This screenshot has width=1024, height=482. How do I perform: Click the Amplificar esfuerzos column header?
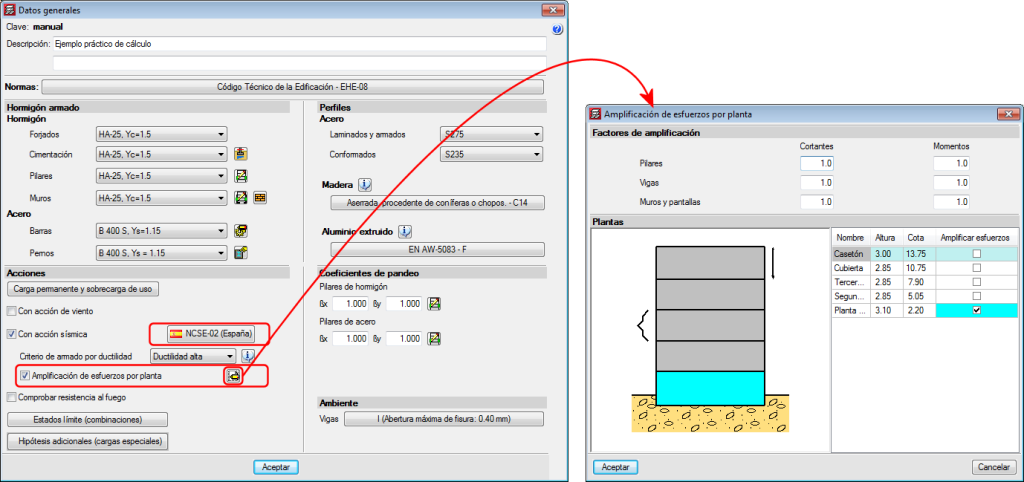point(976,238)
